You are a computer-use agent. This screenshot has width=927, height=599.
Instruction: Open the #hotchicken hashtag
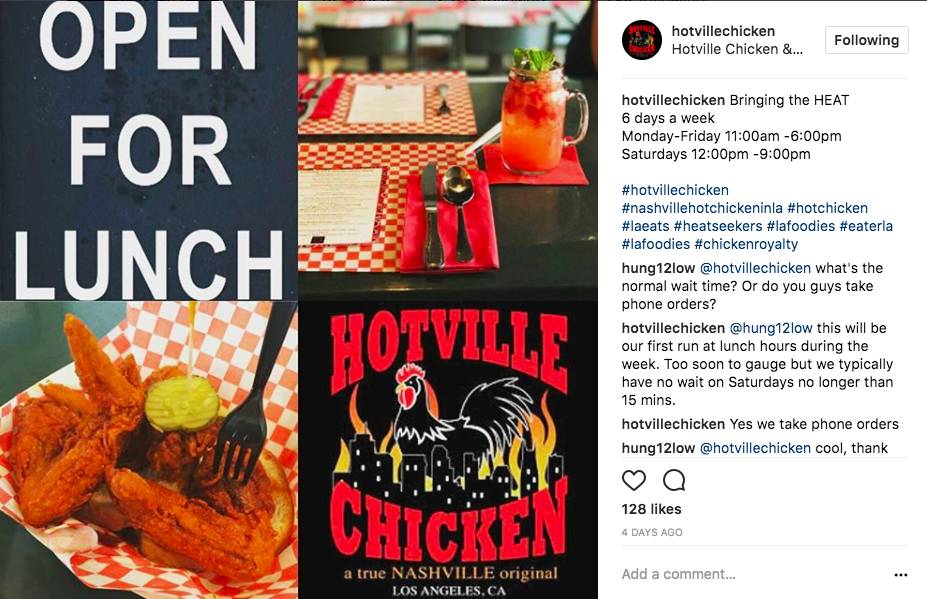click(828, 208)
